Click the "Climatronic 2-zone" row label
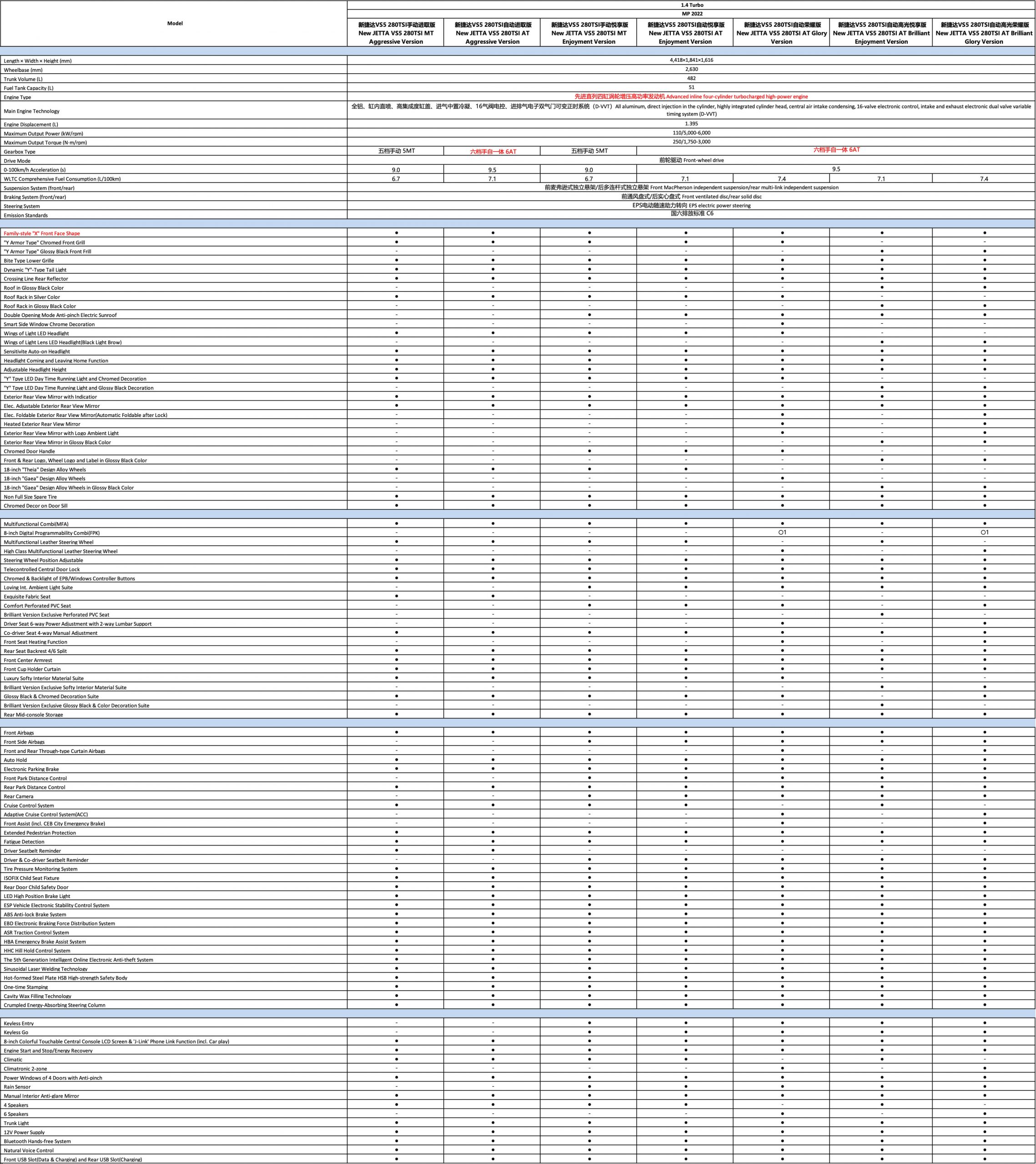1036x1164 pixels. (x=25, y=1069)
